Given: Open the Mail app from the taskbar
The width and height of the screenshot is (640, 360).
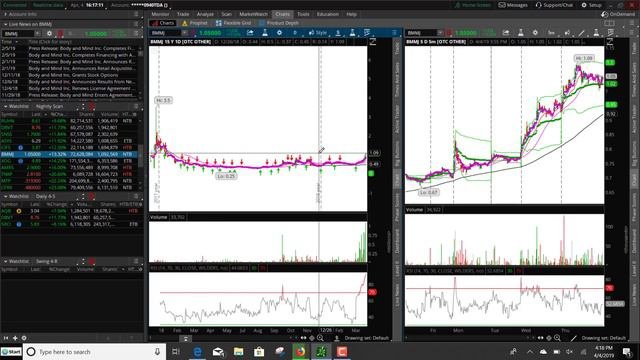Looking at the screenshot, I should 218,352.
